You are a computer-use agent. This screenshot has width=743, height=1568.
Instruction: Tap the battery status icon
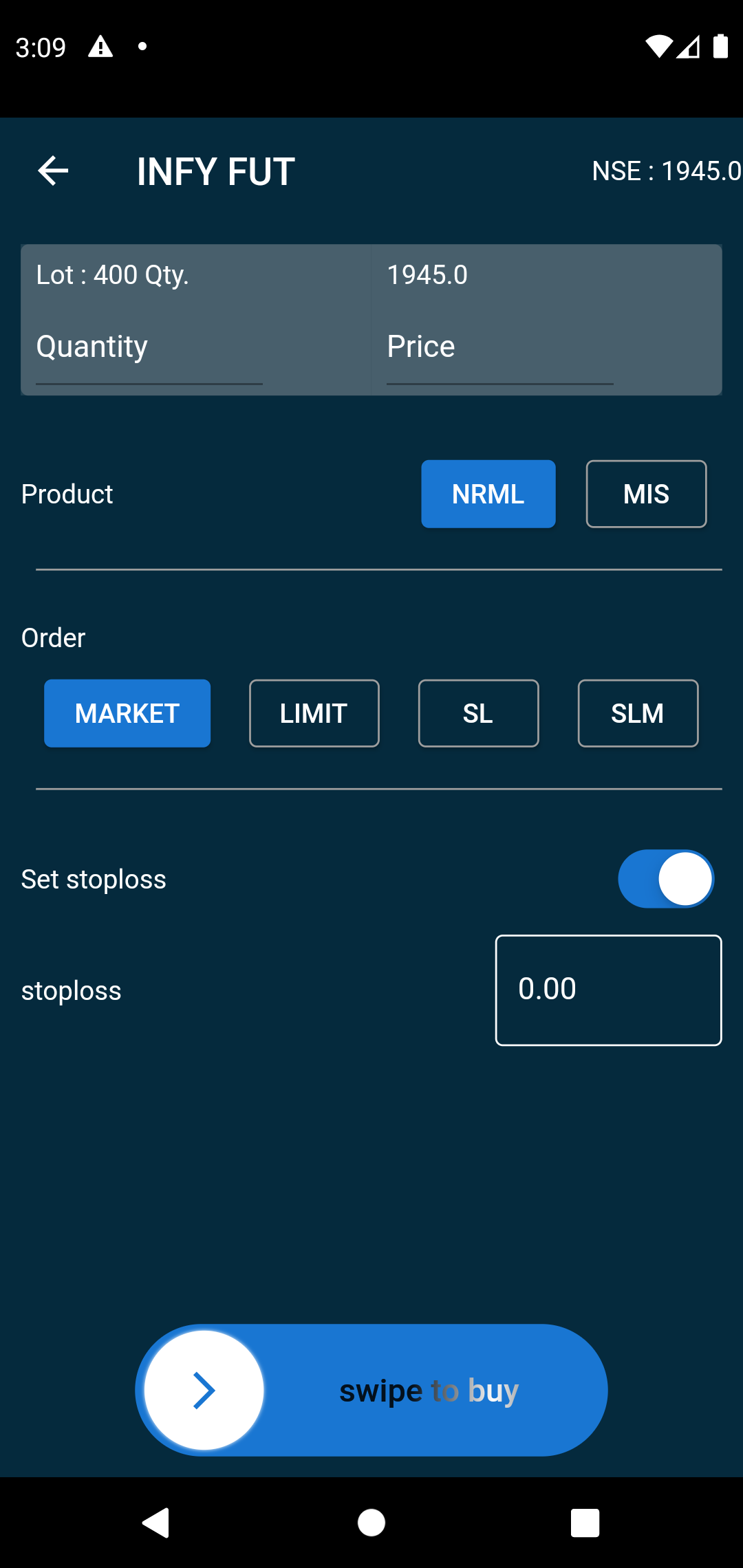(x=720, y=46)
